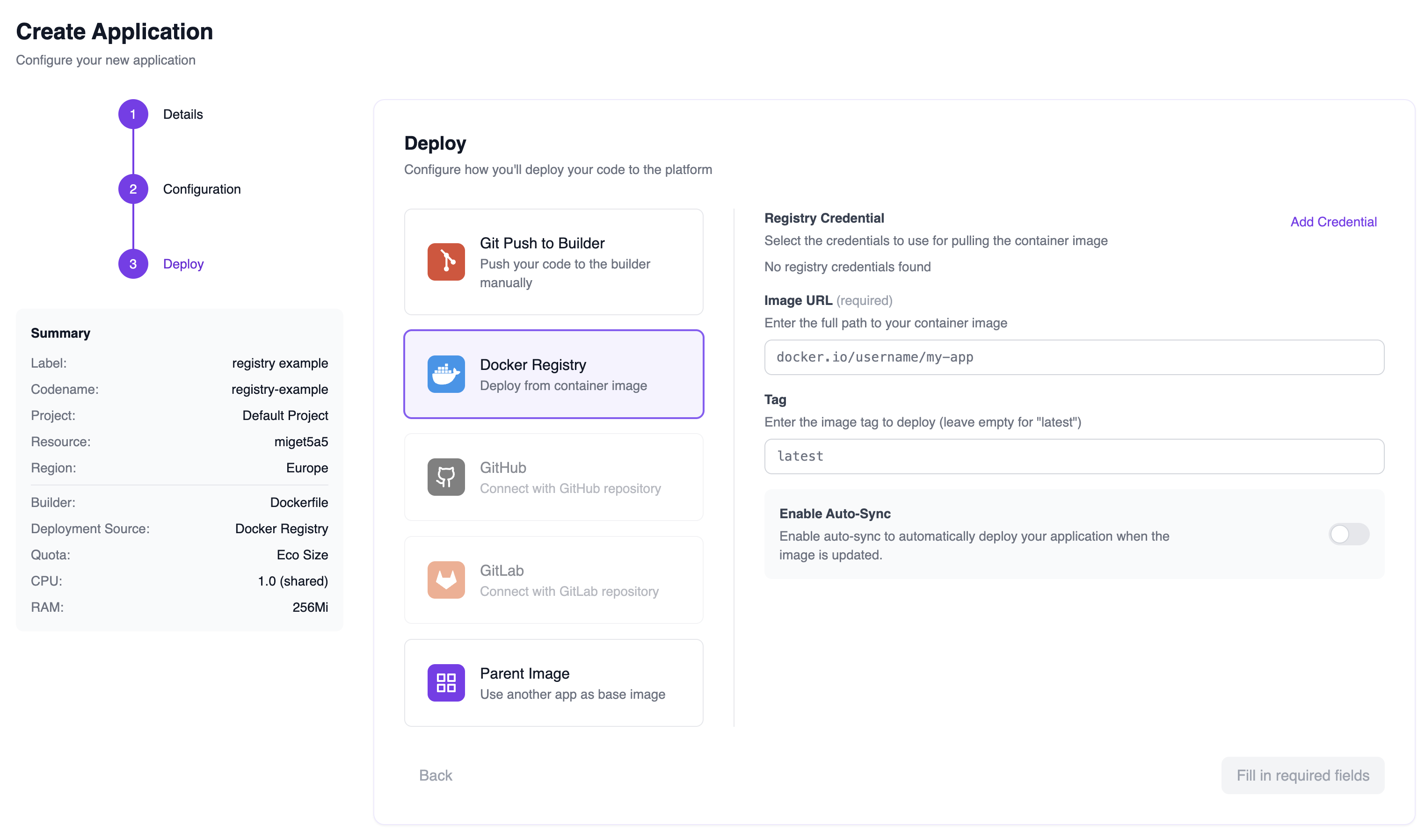This screenshot has height=840, width=1425.
Task: Click the Add Credential link
Action: click(x=1333, y=221)
